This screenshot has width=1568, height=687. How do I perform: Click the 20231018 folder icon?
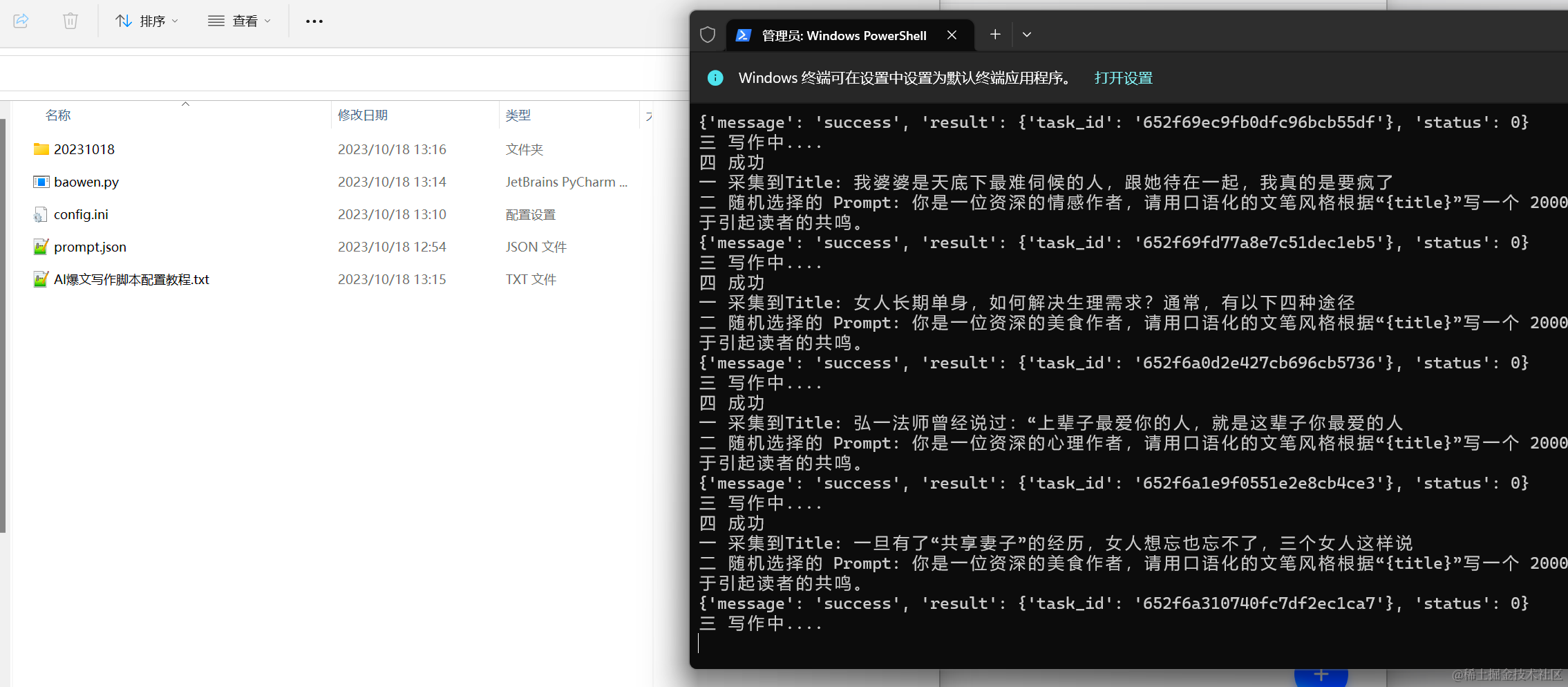tap(41, 149)
